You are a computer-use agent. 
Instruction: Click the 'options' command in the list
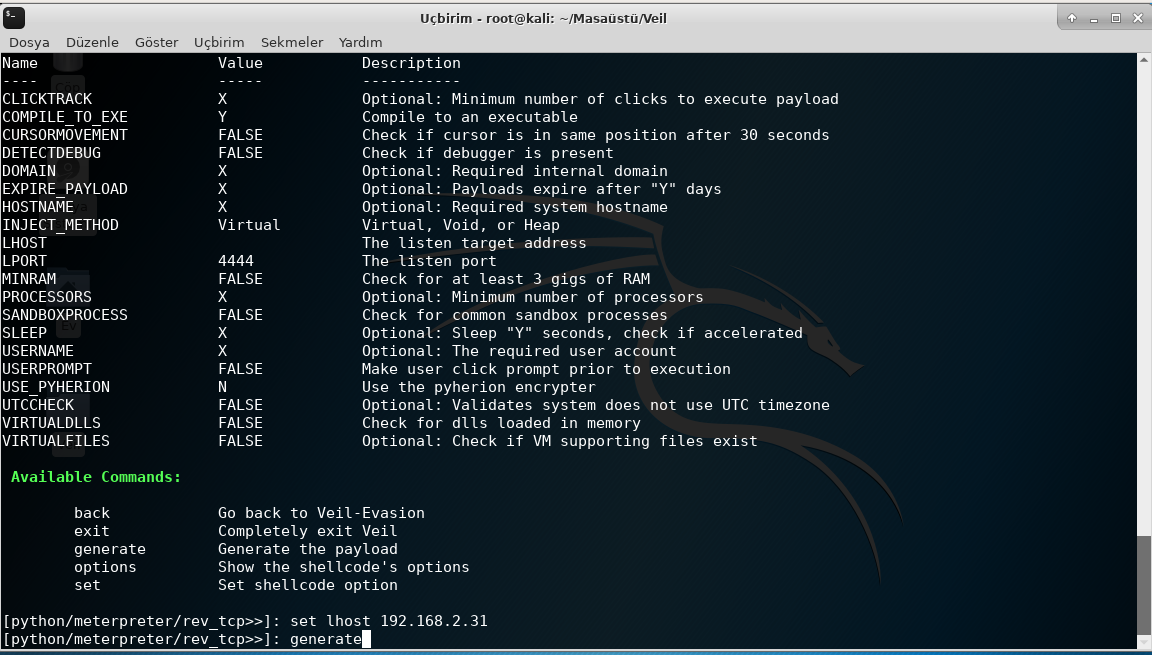point(105,567)
